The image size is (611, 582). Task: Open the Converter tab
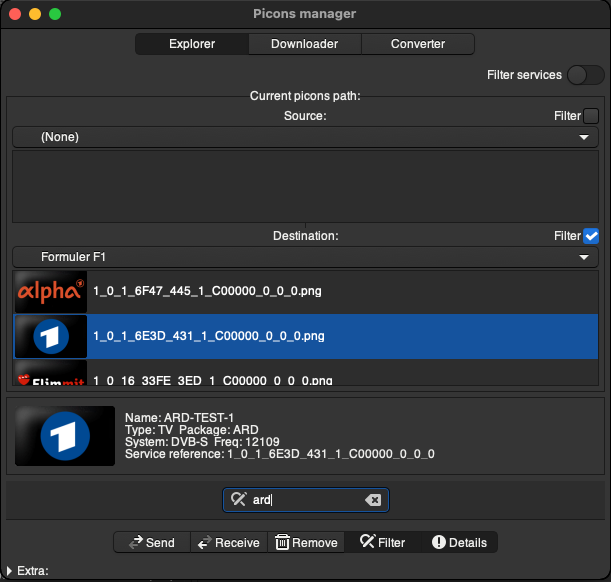coord(418,44)
